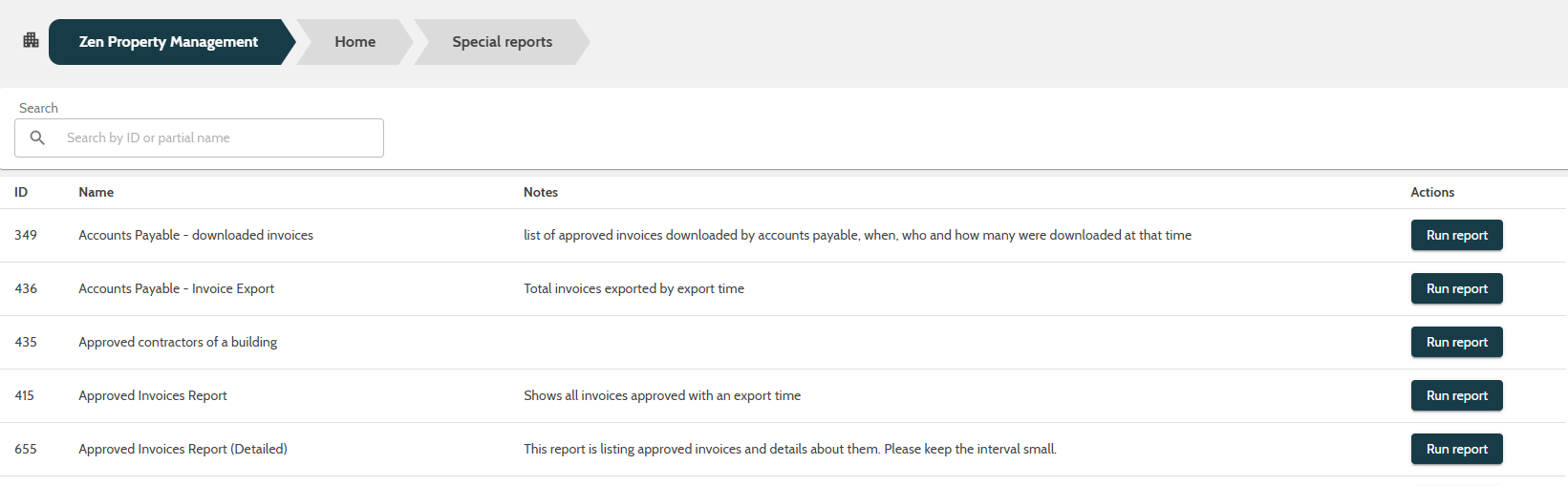Click the magnifying glass search icon

(37, 137)
